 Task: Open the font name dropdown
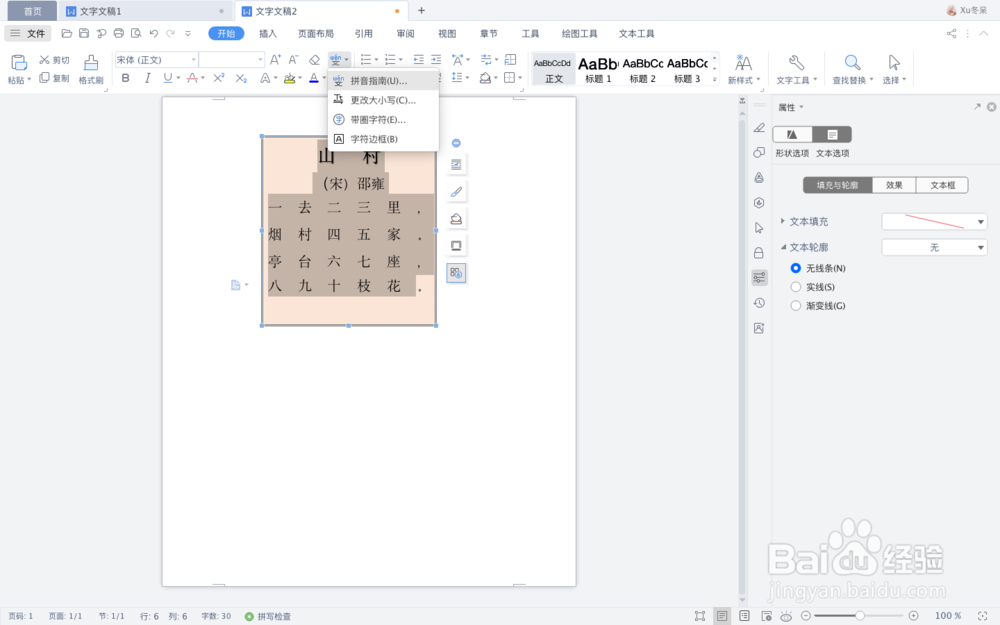(x=193, y=60)
